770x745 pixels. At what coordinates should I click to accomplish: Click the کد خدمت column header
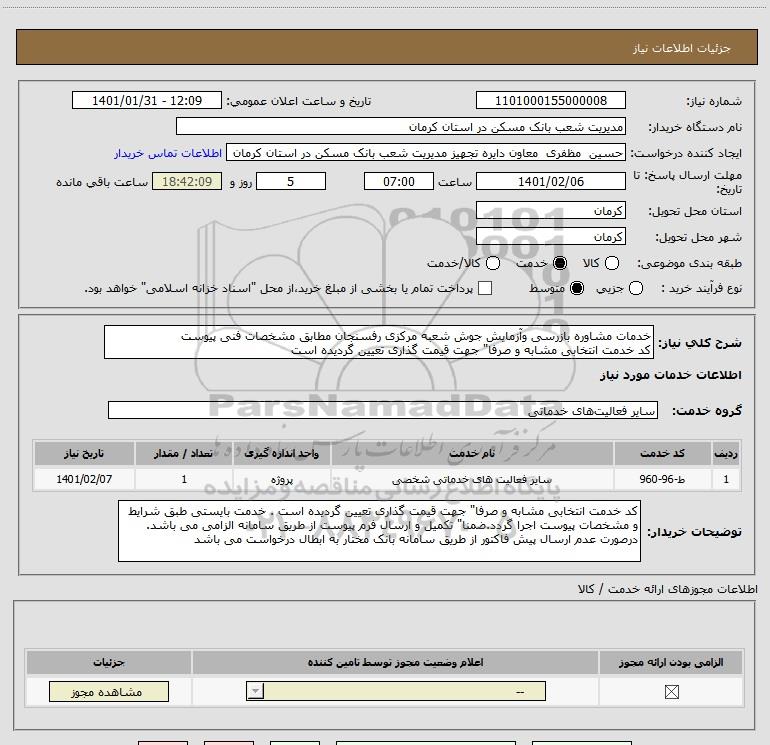[x=662, y=453]
